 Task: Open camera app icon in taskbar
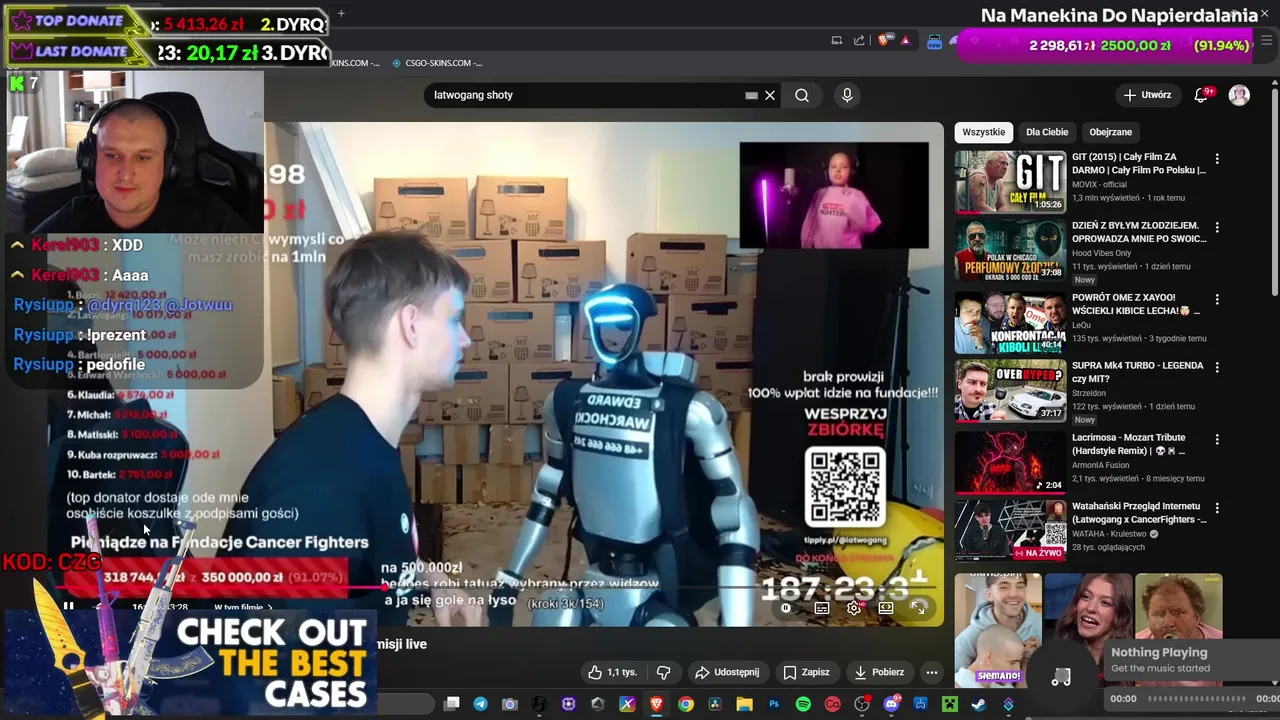pos(509,704)
